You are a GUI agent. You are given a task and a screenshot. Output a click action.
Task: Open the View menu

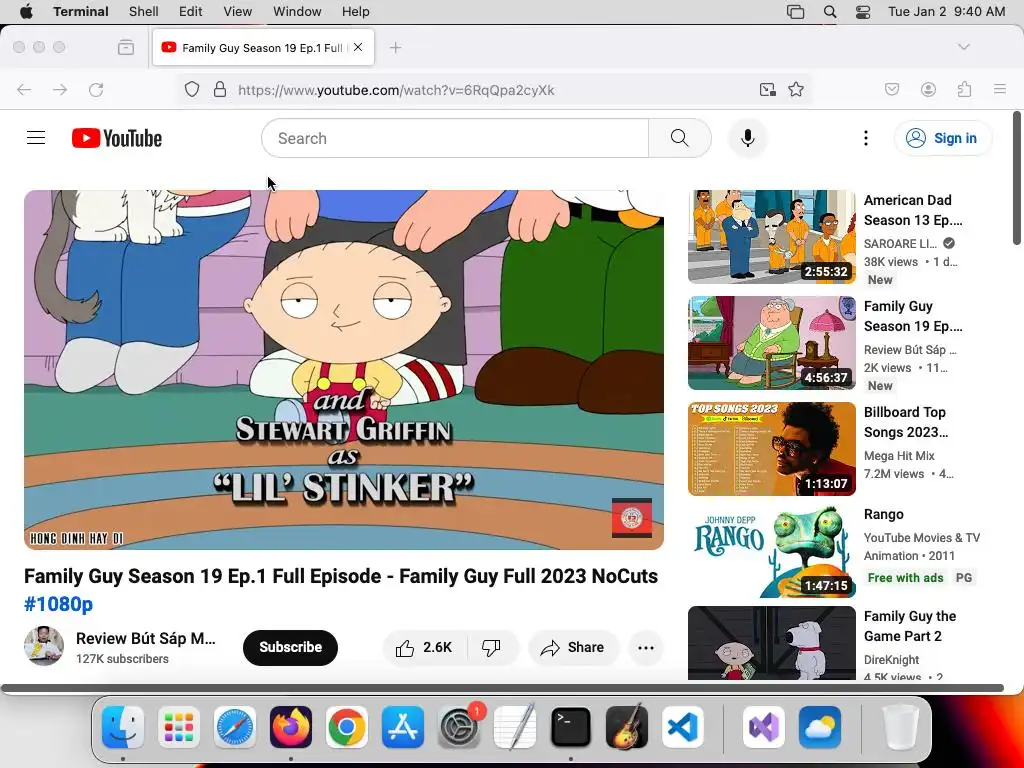tap(238, 12)
